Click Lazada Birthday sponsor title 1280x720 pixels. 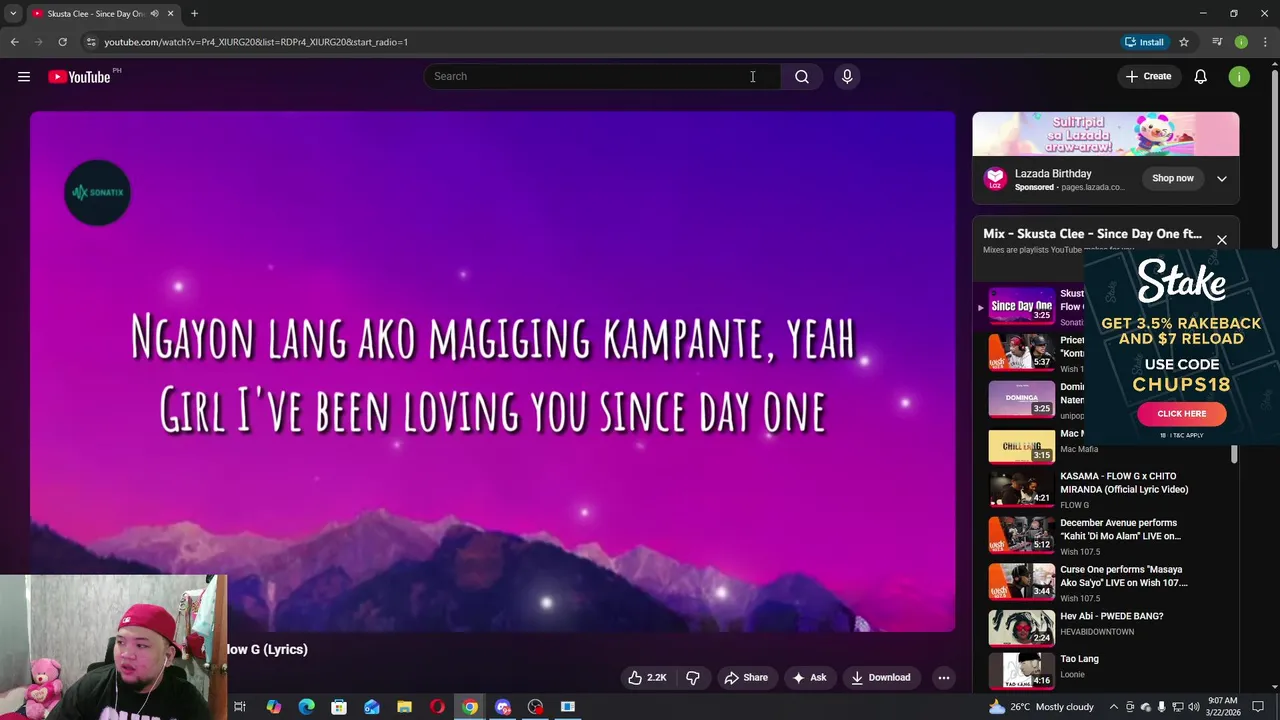(1053, 174)
